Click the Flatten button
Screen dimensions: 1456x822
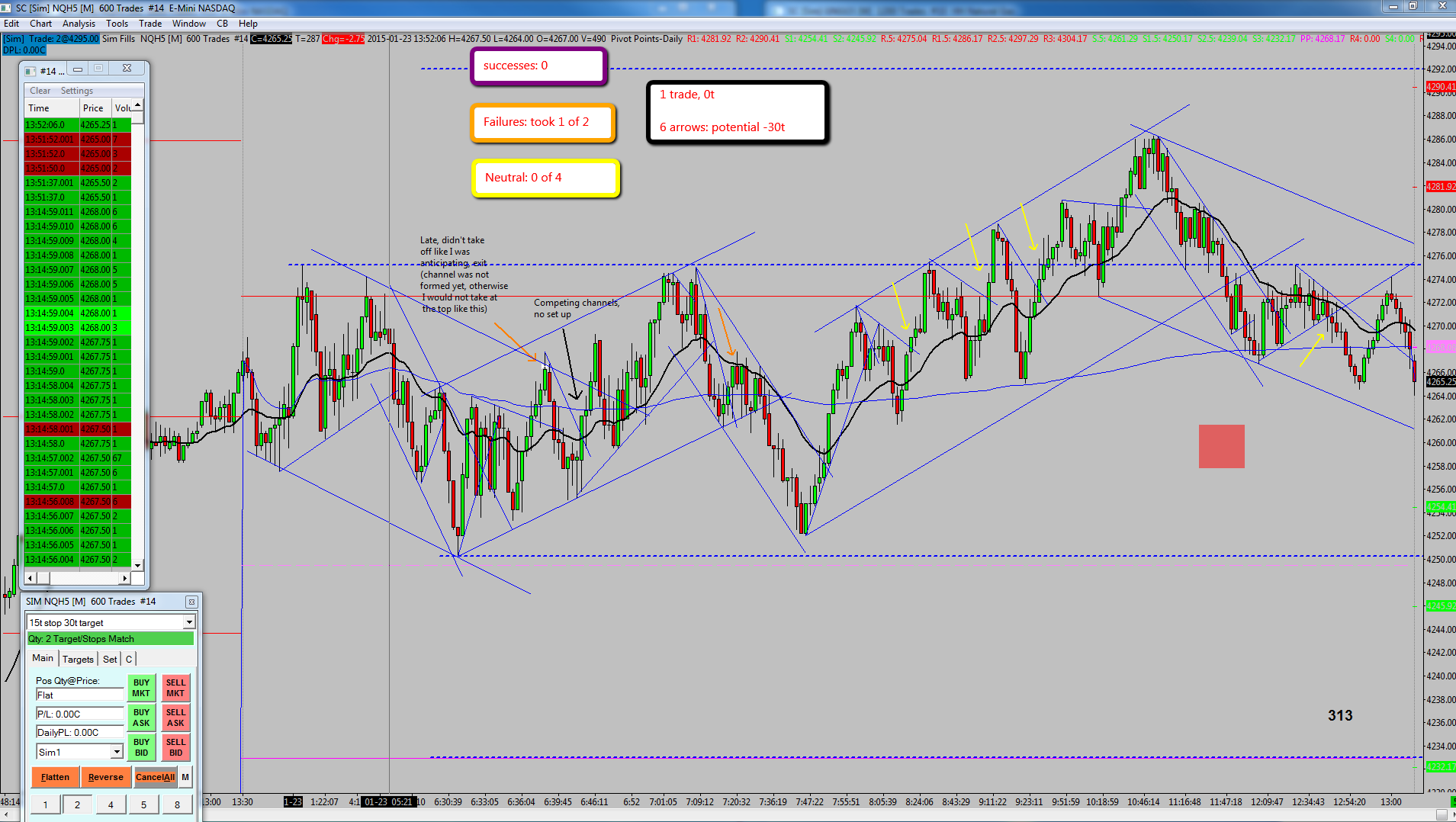click(x=55, y=777)
